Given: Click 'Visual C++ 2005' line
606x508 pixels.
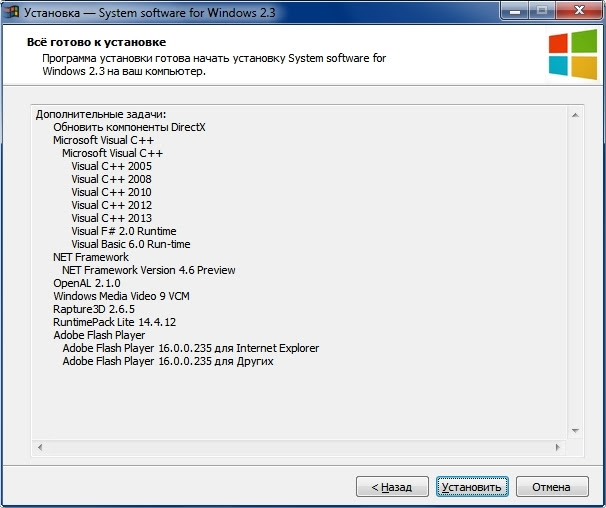Looking at the screenshot, I should pos(111,166).
